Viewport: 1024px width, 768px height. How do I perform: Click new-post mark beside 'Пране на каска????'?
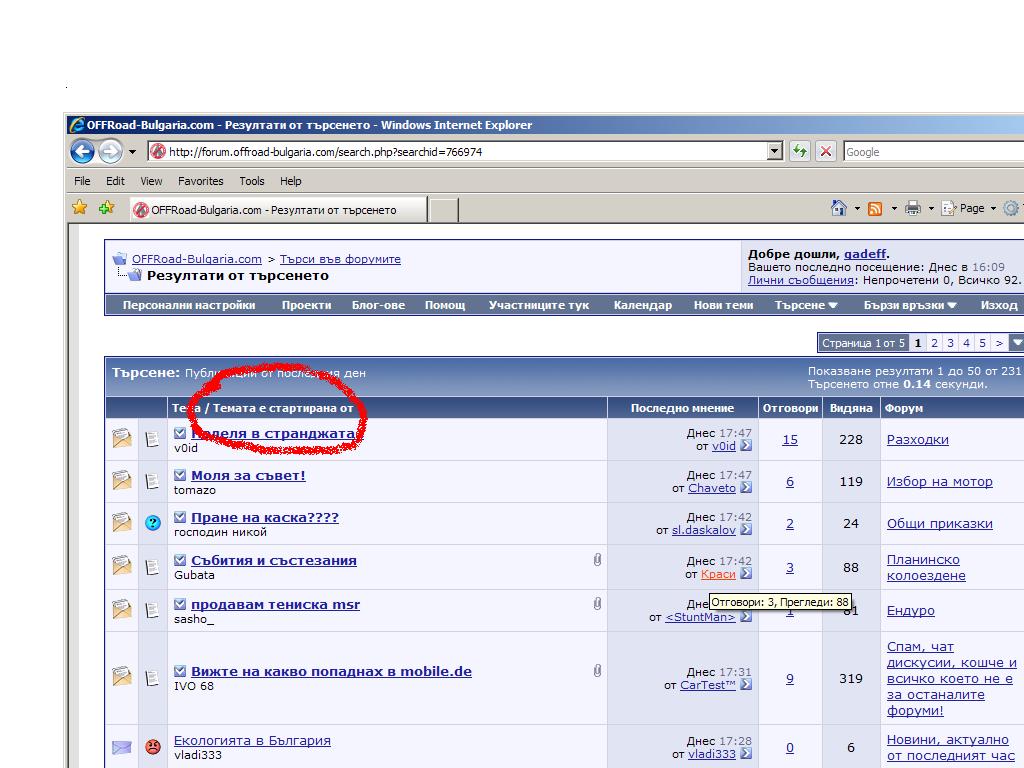tap(180, 518)
